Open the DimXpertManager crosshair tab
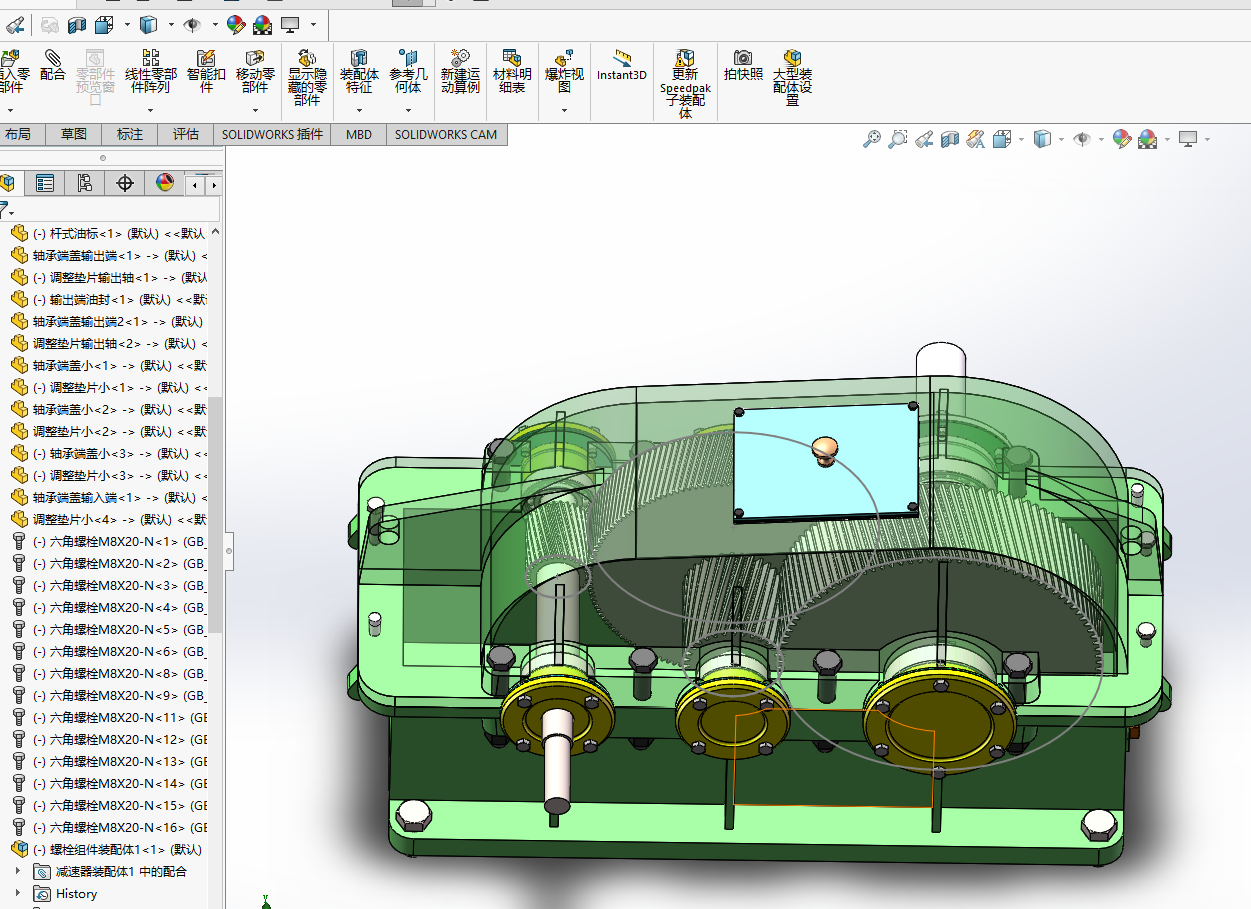This screenshot has height=909, width=1251. pyautogui.click(x=125, y=182)
